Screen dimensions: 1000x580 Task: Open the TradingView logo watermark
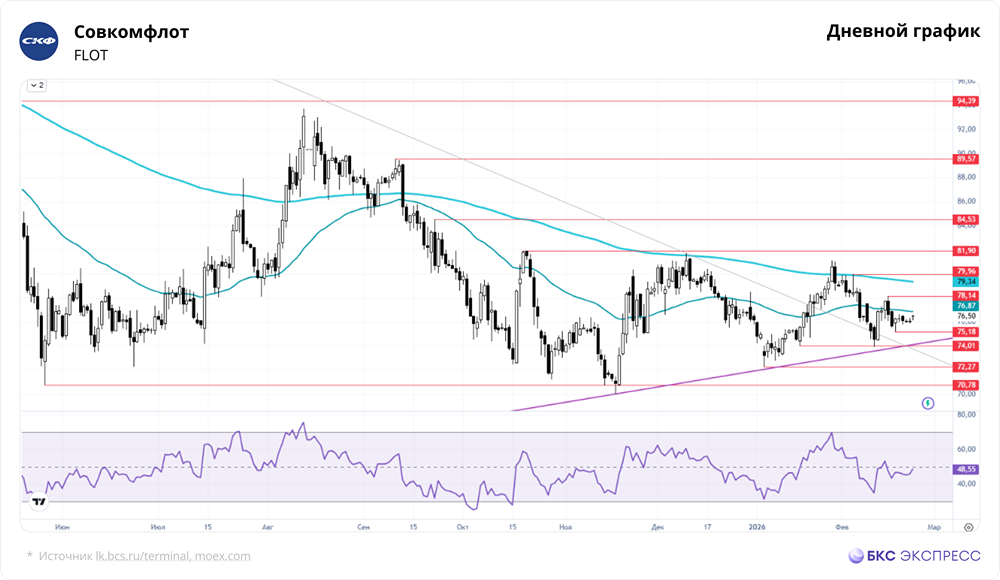(x=39, y=502)
